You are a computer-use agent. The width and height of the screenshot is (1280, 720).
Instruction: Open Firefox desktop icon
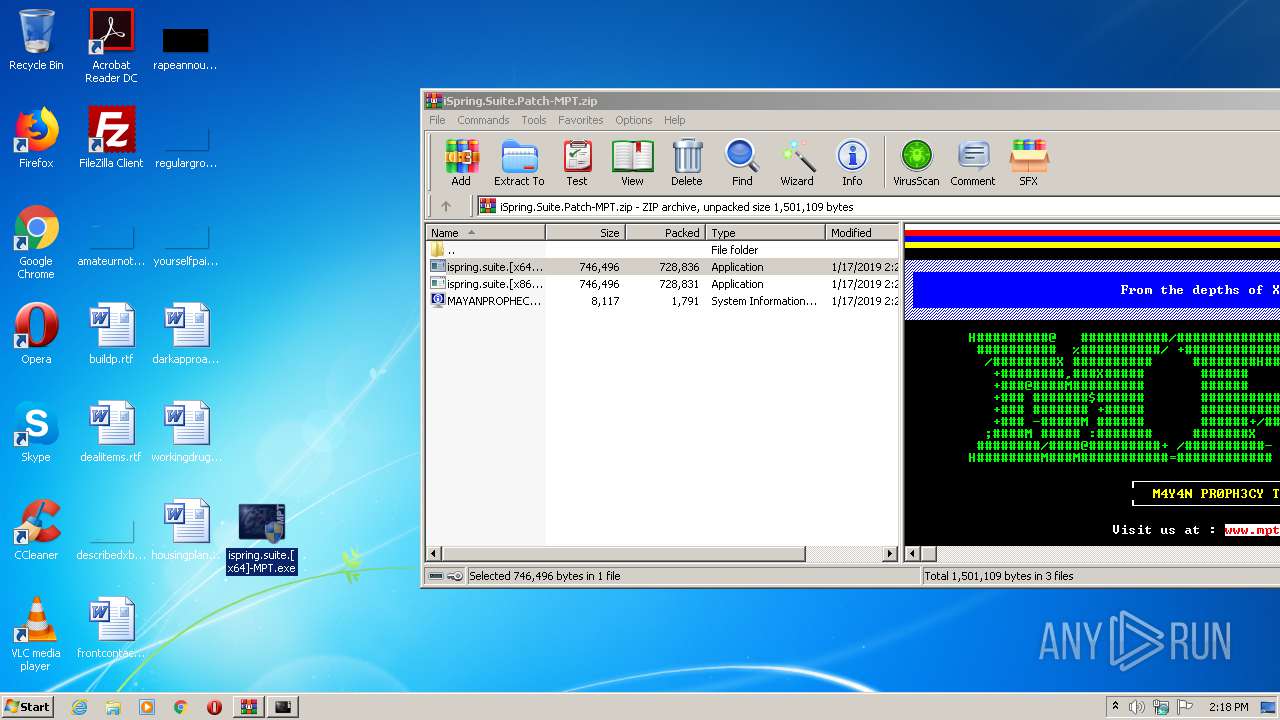coord(36,138)
